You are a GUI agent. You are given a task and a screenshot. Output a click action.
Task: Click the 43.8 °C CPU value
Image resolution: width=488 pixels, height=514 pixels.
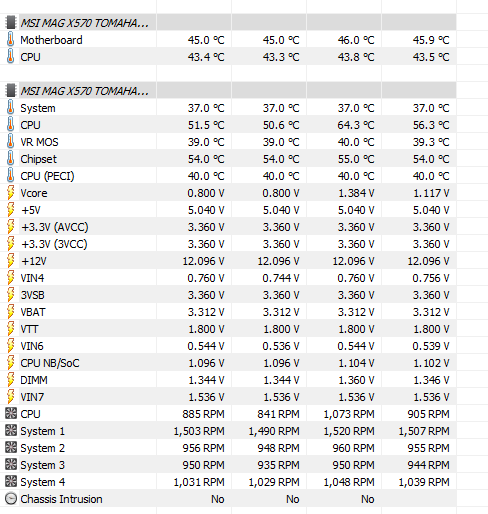(356, 57)
